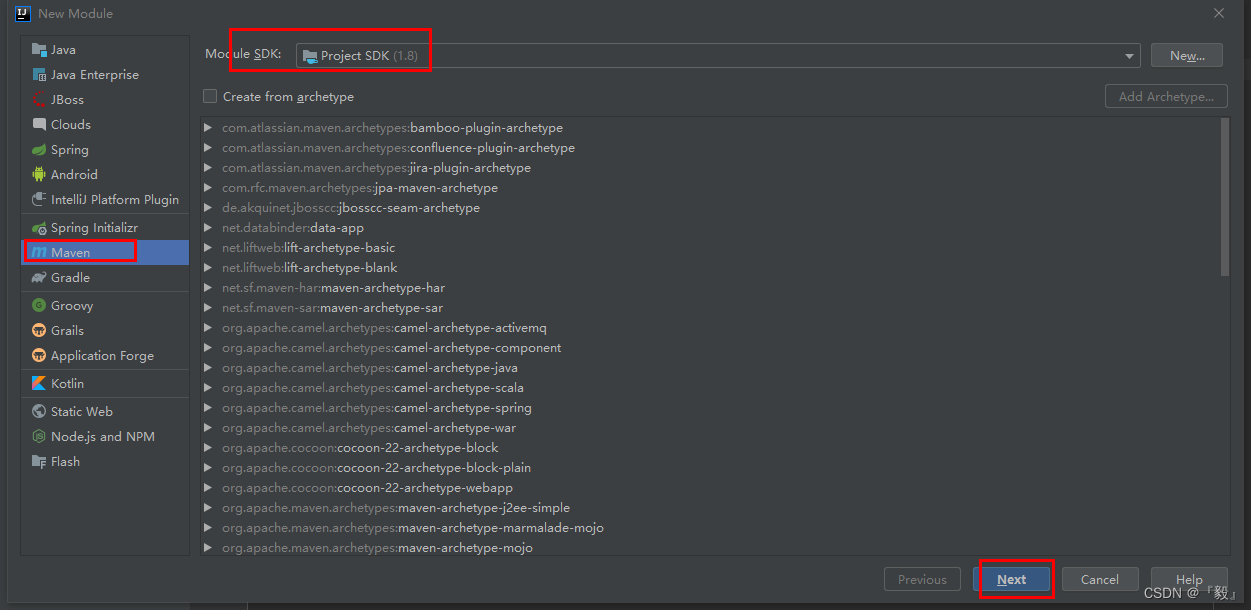Click the Kotlin icon
Viewport: 1251px width, 610px height.
click(39, 384)
